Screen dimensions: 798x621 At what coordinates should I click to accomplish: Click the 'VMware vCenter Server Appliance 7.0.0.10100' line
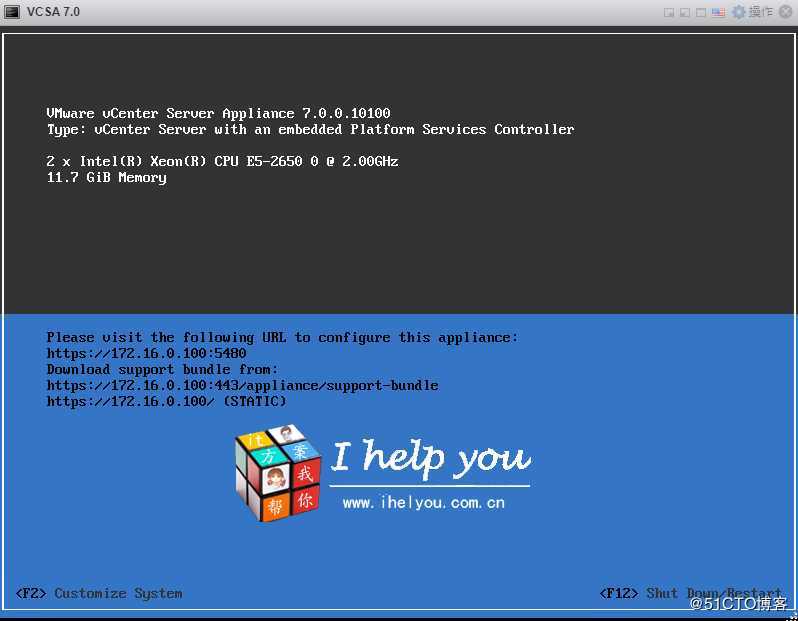(x=218, y=113)
